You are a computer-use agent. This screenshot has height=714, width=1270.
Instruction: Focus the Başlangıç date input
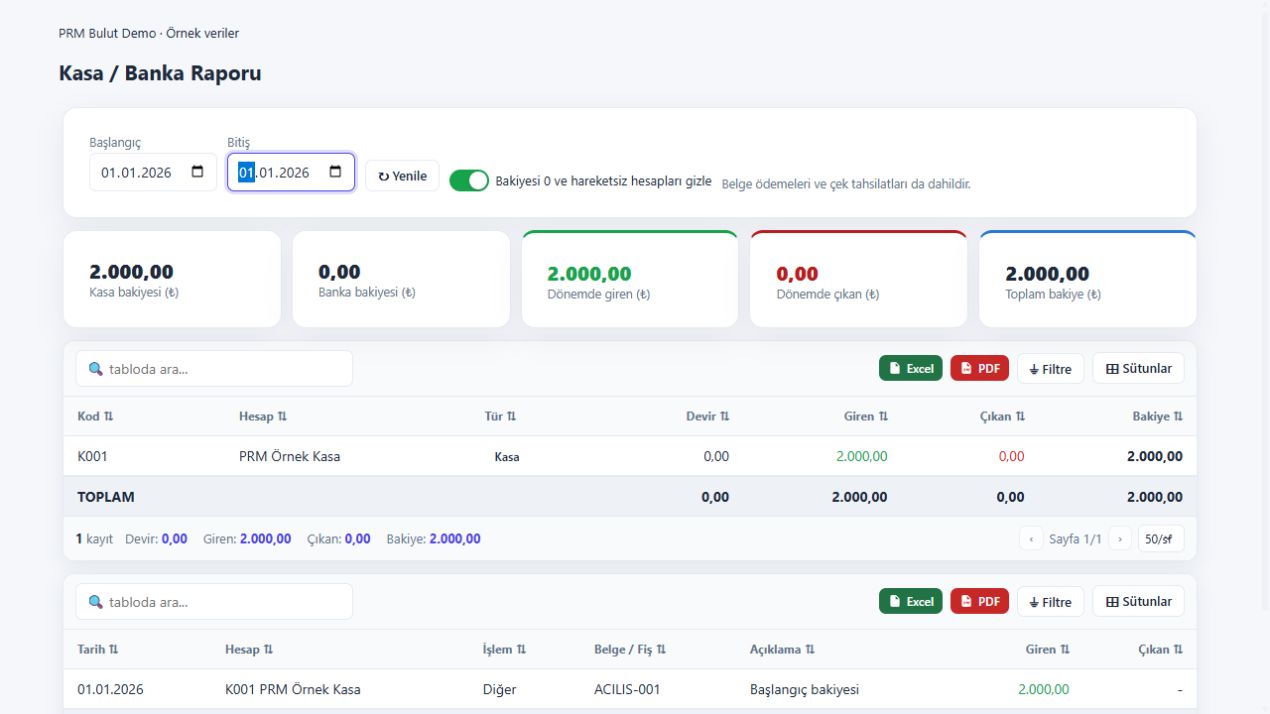[153, 172]
